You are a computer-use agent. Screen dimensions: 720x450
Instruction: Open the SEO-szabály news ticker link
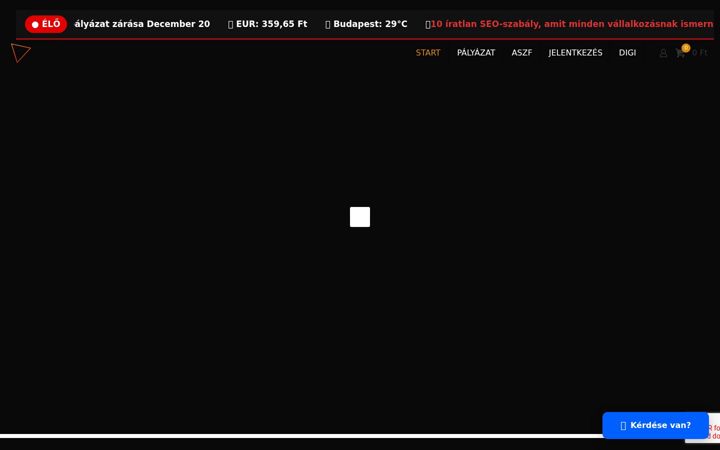pyautogui.click(x=572, y=24)
